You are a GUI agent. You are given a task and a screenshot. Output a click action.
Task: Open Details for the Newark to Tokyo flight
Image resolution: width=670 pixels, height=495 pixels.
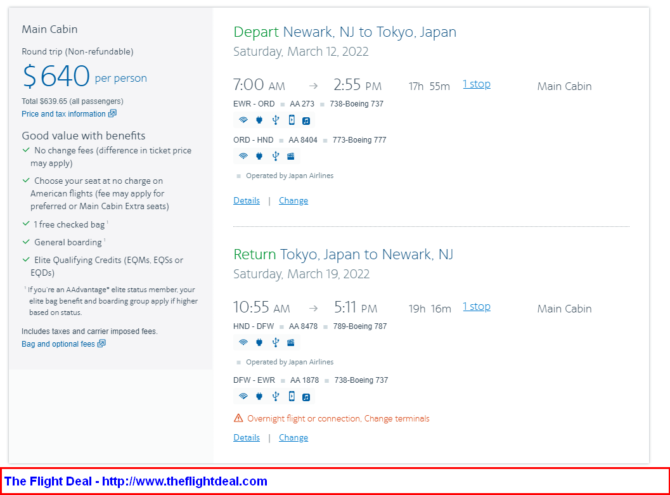(x=246, y=200)
